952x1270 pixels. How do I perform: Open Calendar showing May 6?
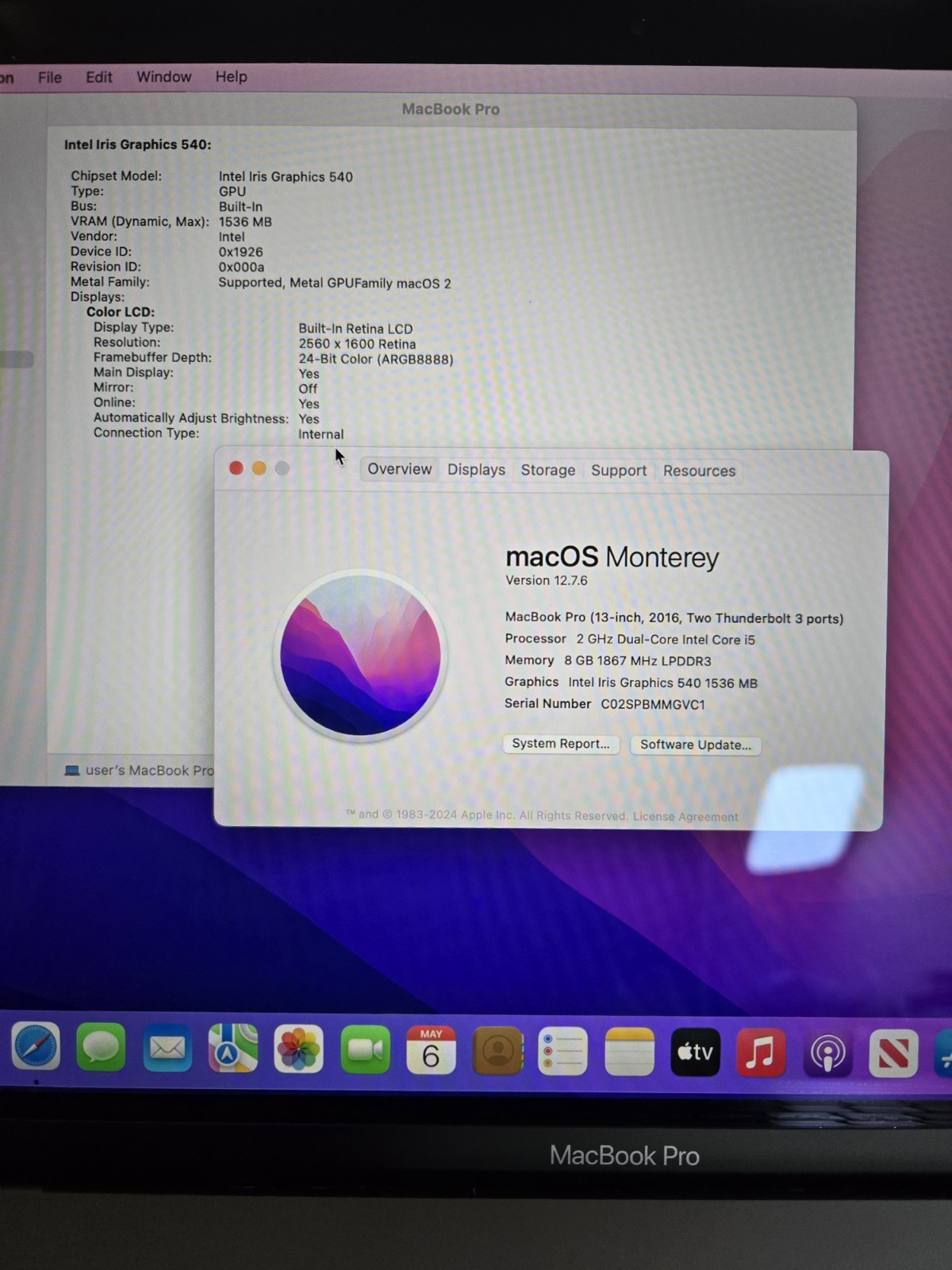tap(431, 1050)
